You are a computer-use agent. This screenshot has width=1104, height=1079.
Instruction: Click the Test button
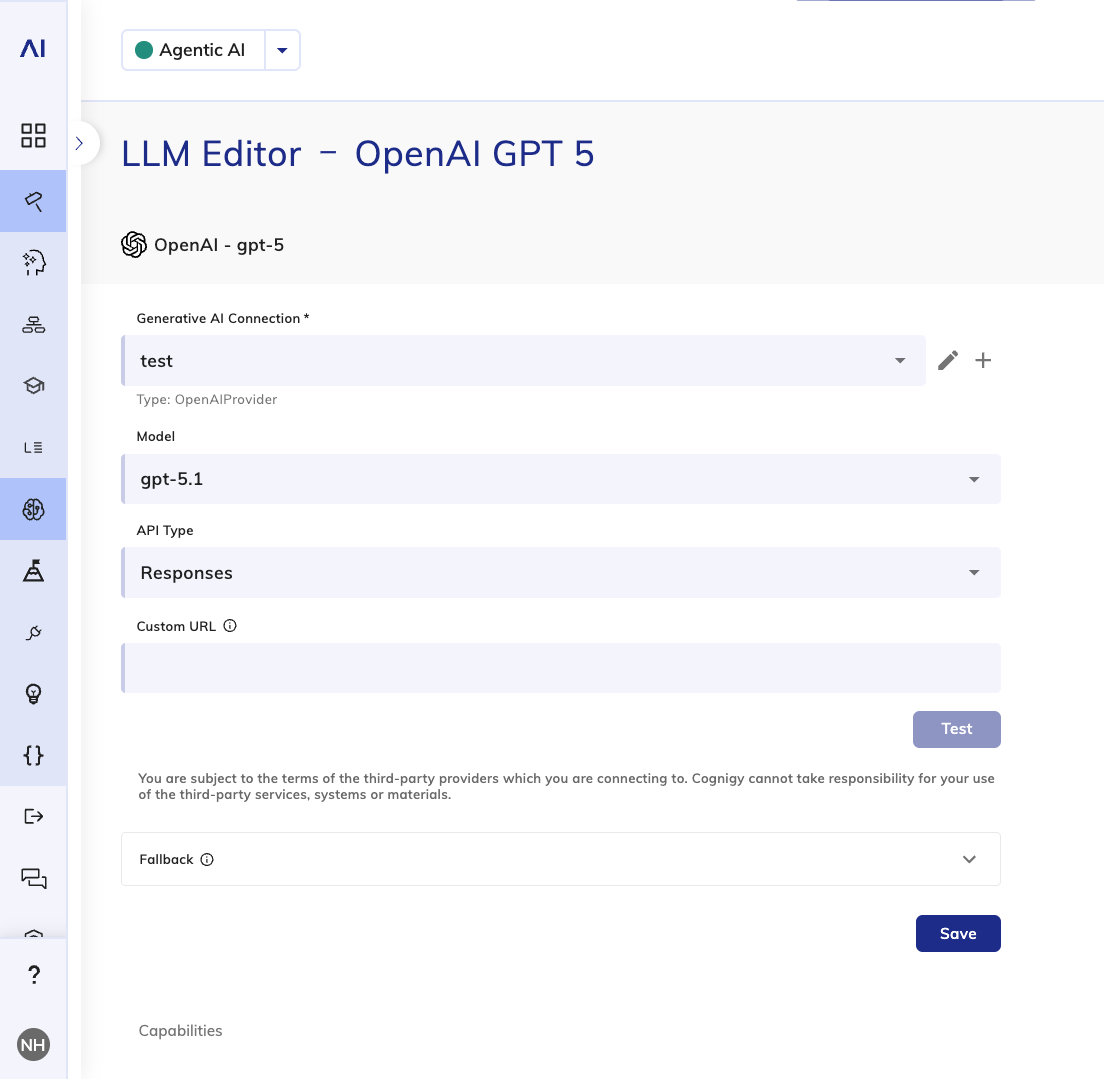coord(956,729)
